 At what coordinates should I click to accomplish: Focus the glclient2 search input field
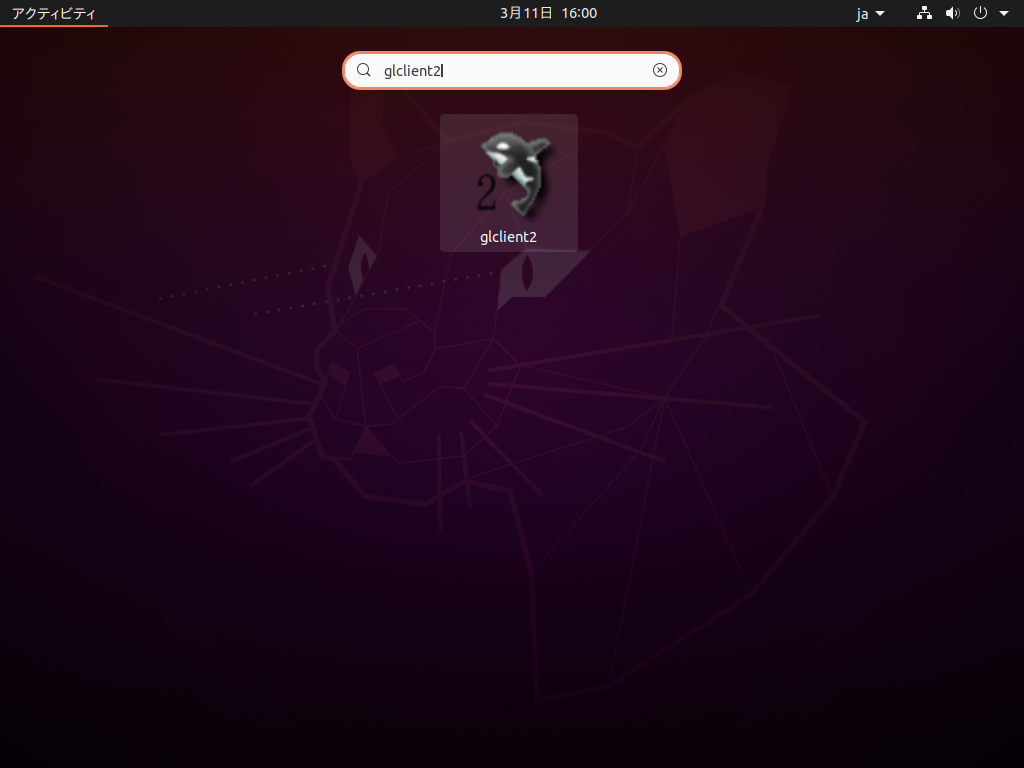[x=511, y=71]
